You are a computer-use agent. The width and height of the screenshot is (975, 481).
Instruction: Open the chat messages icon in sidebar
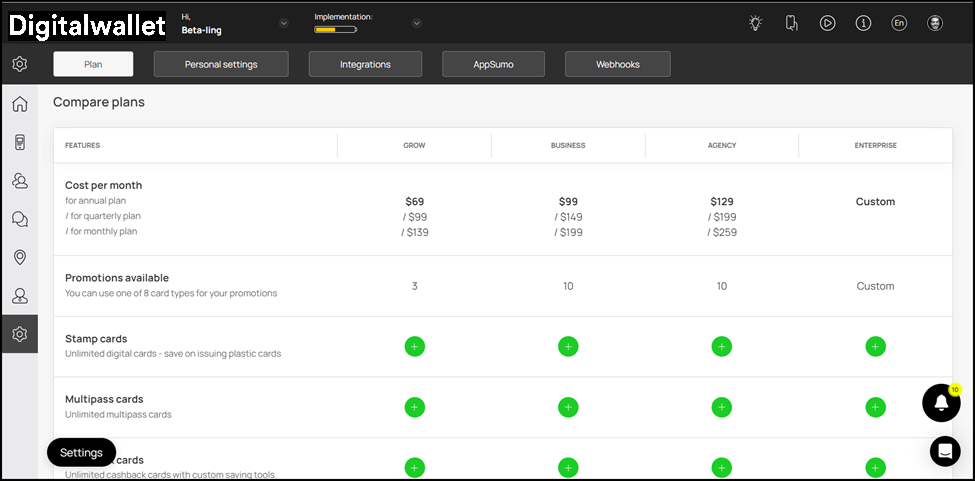pos(19,219)
